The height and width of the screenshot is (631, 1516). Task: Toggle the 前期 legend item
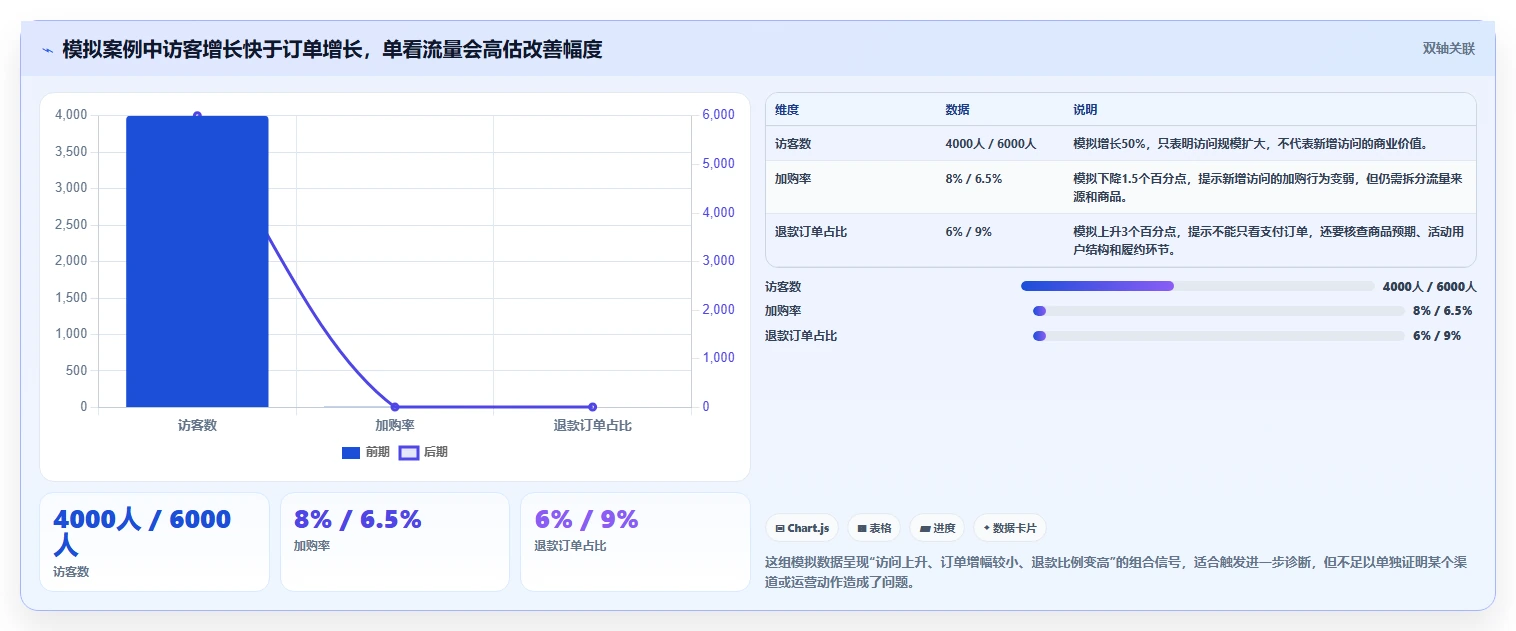366,452
